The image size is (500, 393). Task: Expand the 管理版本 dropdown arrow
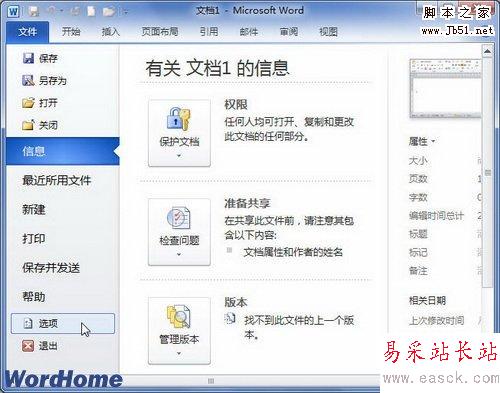(179, 353)
